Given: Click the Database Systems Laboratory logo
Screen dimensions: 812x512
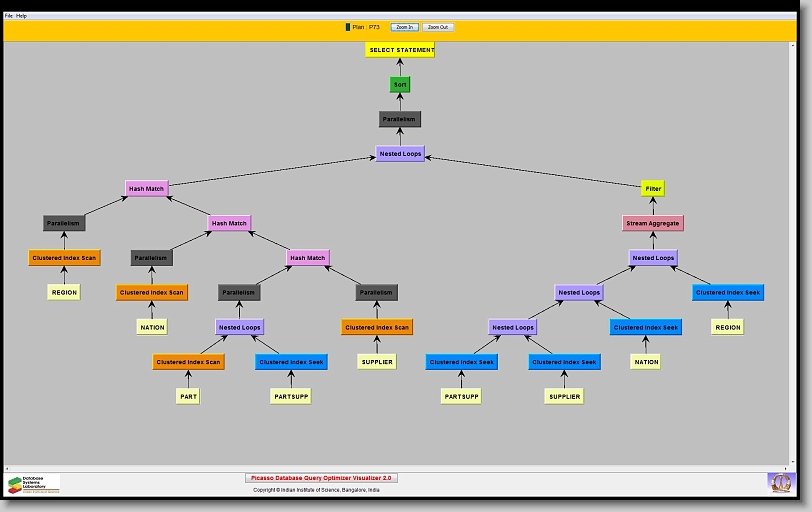Looking at the screenshot, I should click(x=33, y=484).
